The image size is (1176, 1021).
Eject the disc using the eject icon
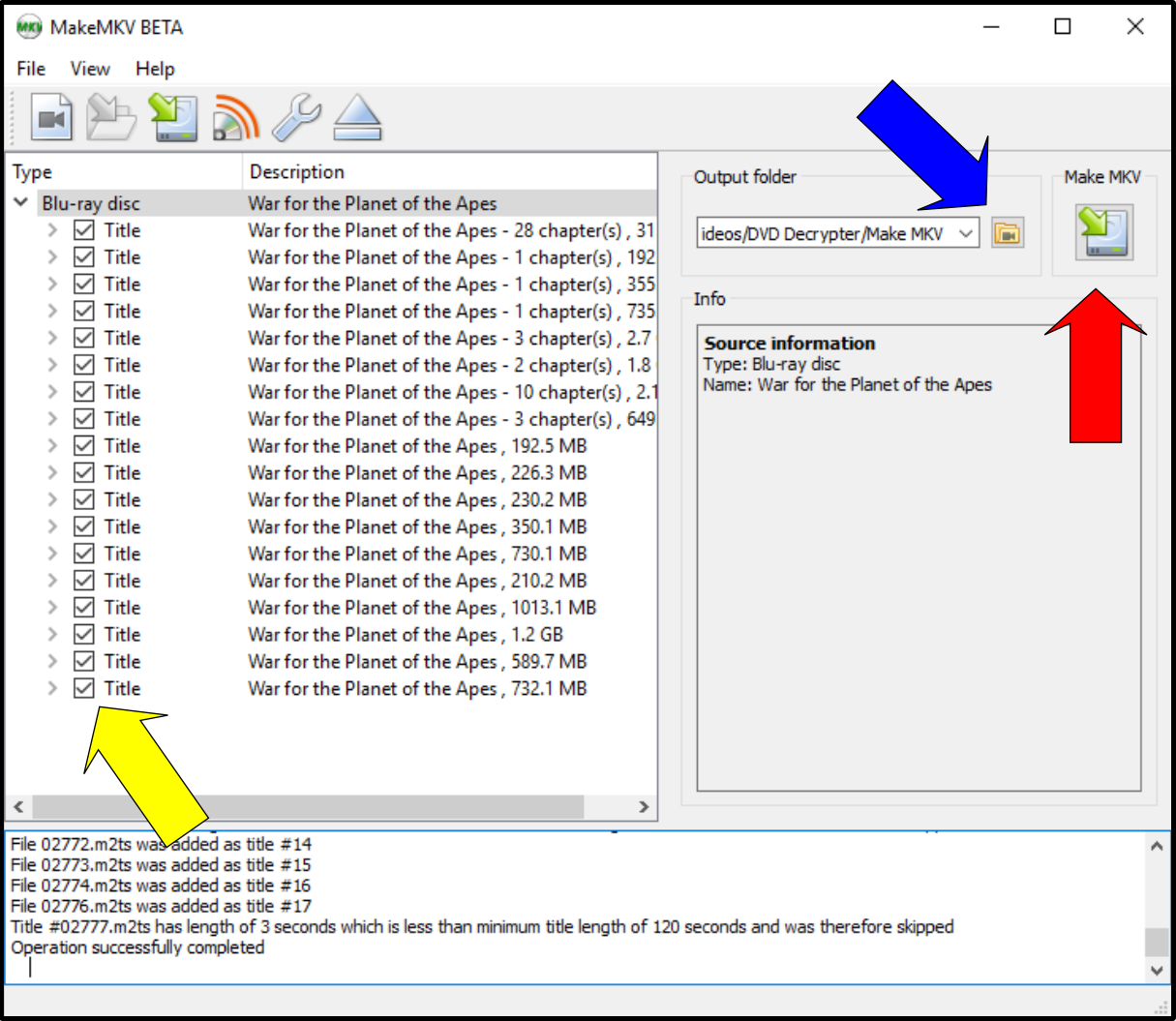tap(357, 118)
